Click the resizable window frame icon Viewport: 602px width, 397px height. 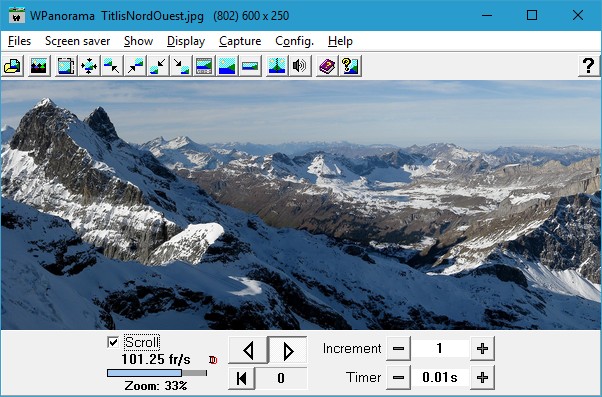click(66, 66)
